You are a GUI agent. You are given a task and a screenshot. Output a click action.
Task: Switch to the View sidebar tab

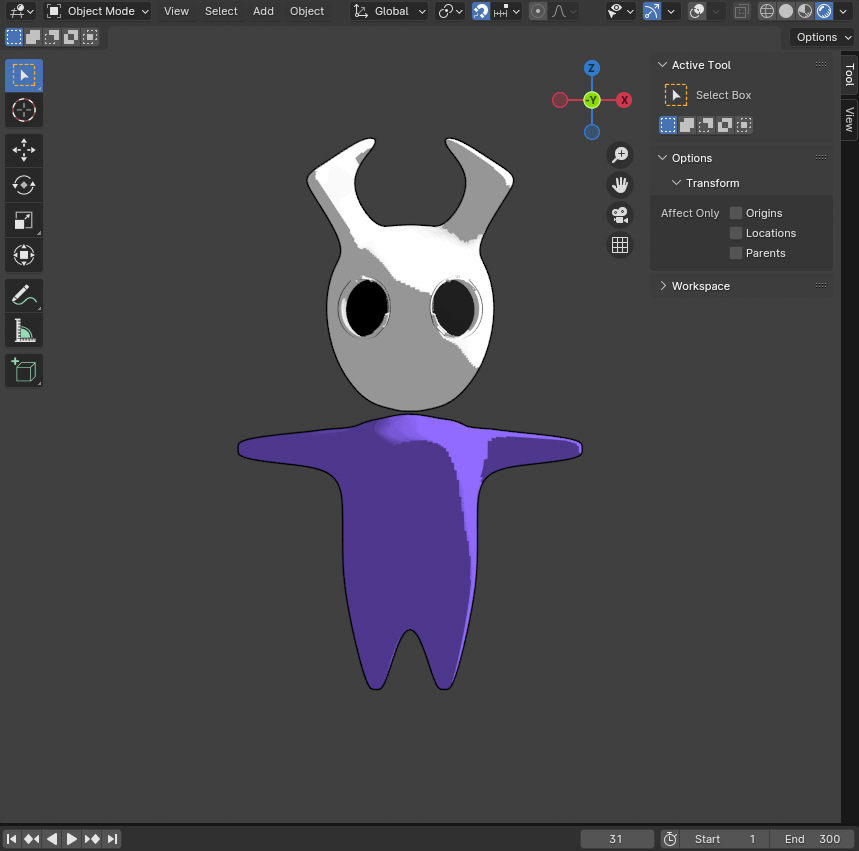coord(849,119)
